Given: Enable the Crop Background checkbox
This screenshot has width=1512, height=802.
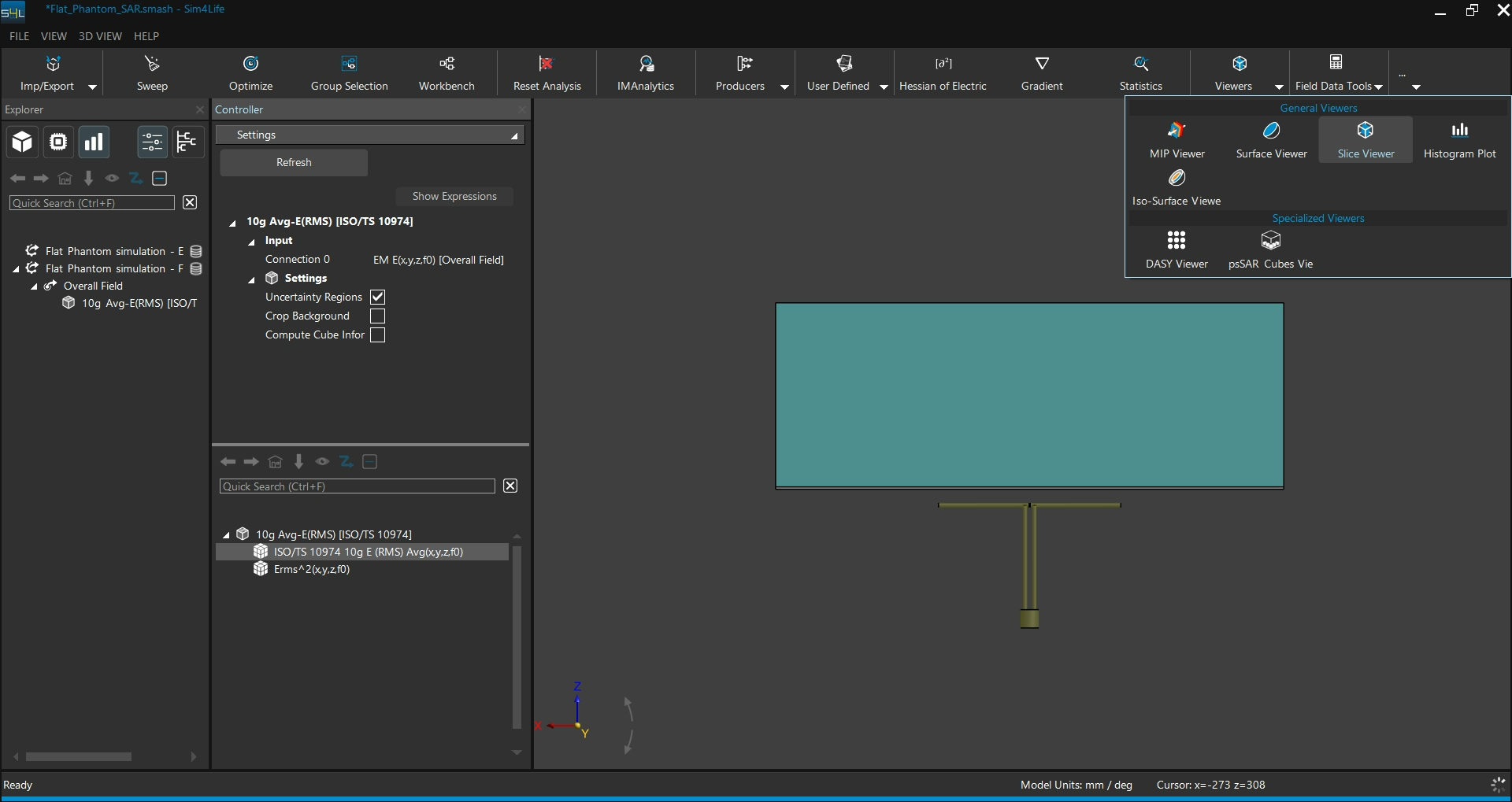Looking at the screenshot, I should pos(378,316).
